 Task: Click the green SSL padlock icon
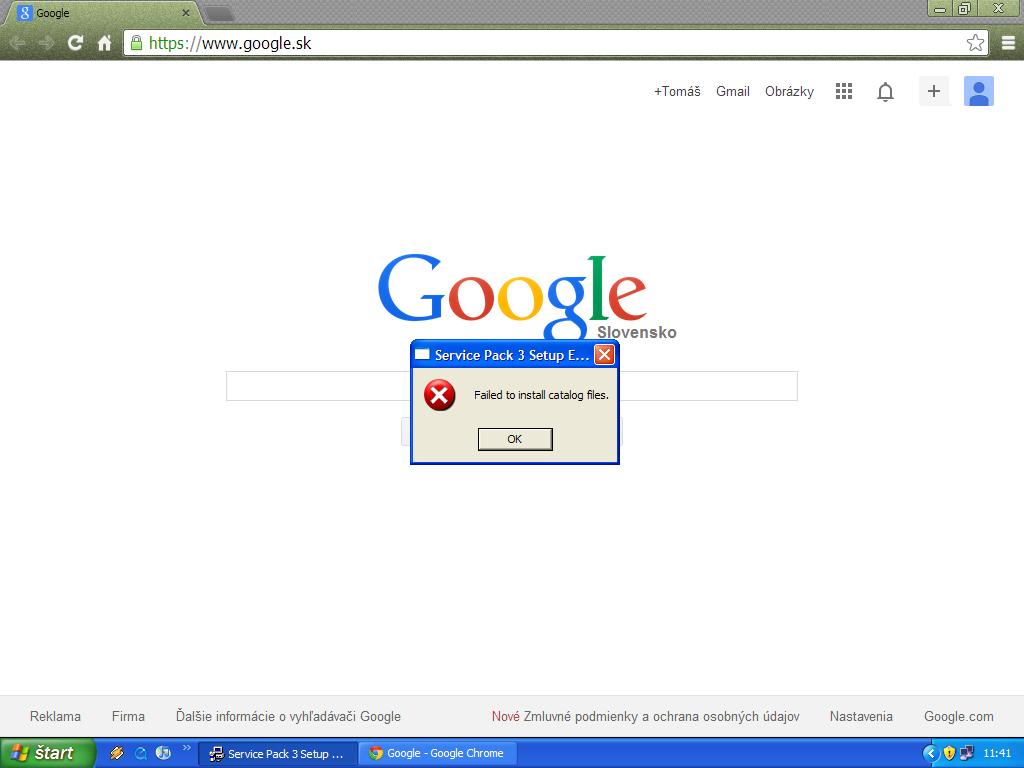pos(136,43)
